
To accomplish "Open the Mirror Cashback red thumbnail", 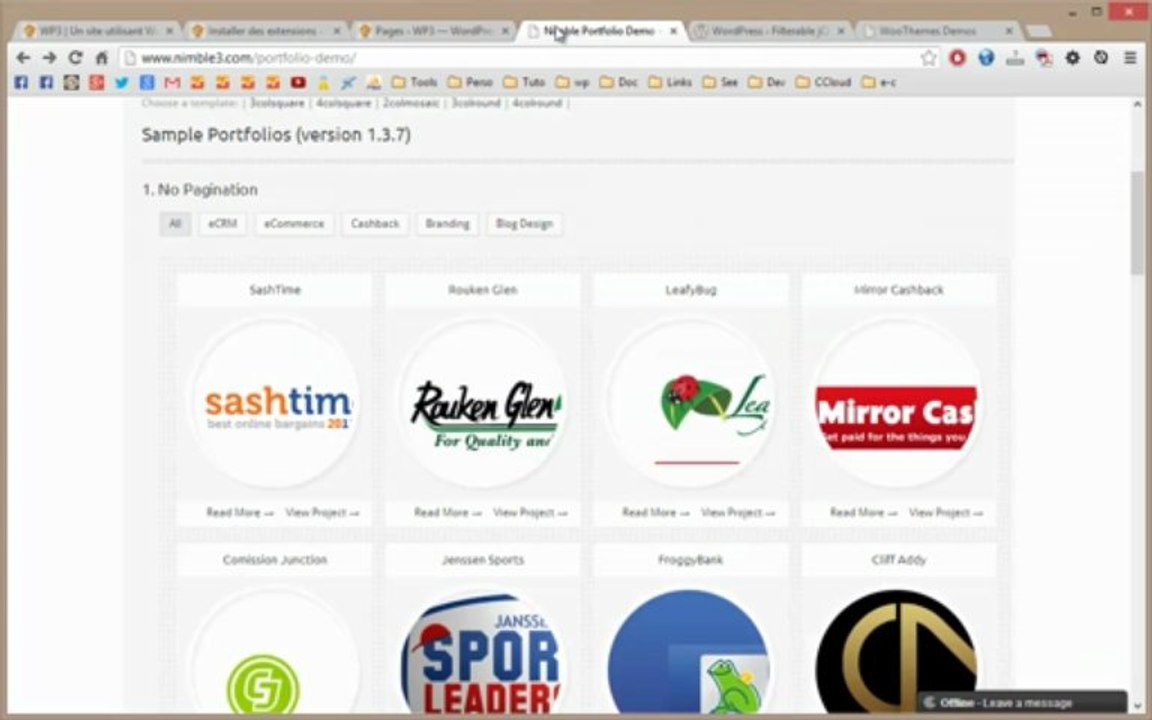I will (899, 404).
